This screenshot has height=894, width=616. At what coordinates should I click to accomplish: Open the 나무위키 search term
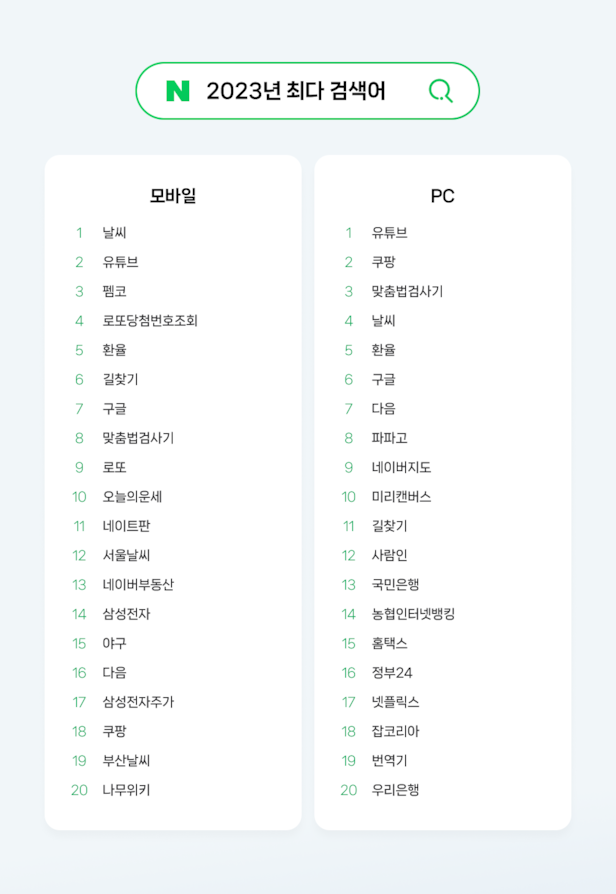[x=126, y=790]
